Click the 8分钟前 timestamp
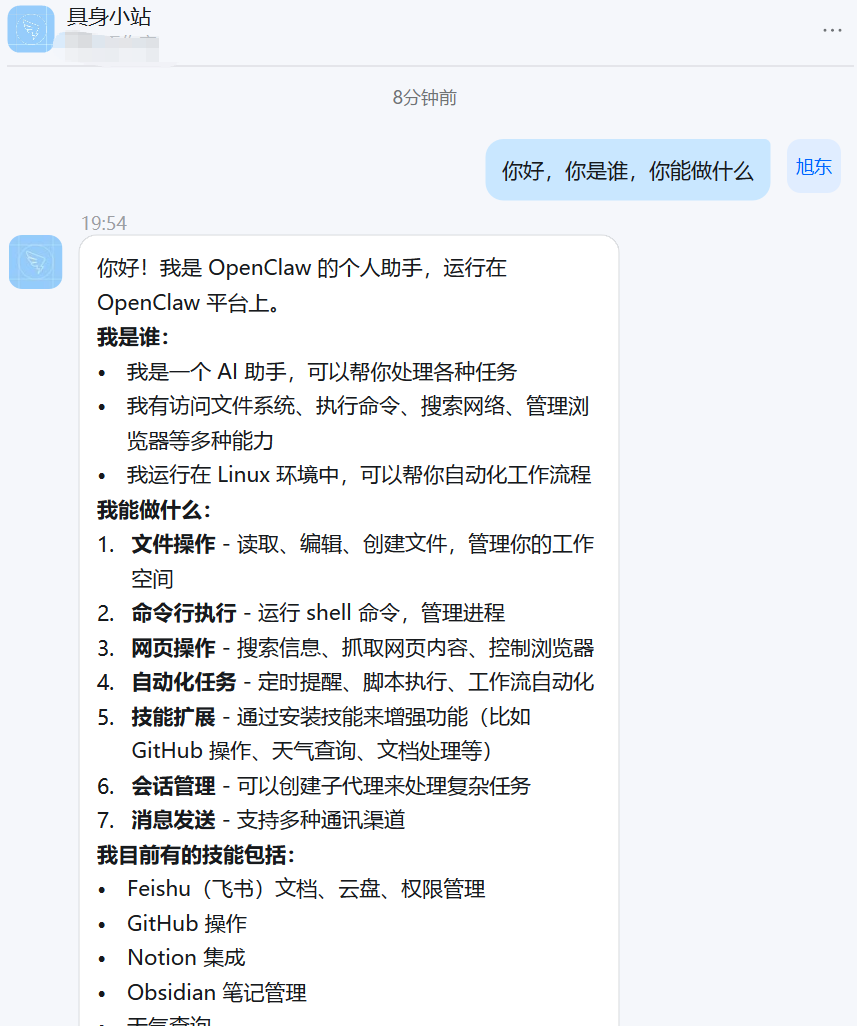This screenshot has height=1026, width=857. pyautogui.click(x=425, y=97)
